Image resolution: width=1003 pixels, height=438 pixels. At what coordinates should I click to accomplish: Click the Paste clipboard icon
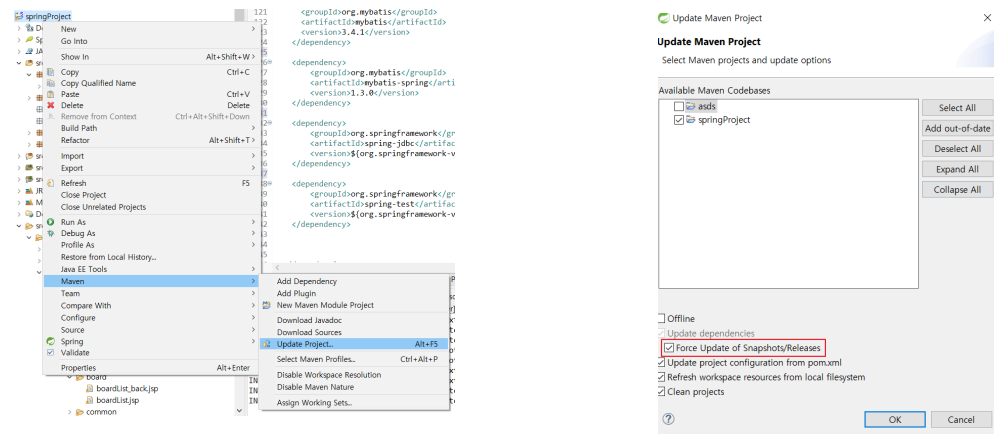click(51, 94)
